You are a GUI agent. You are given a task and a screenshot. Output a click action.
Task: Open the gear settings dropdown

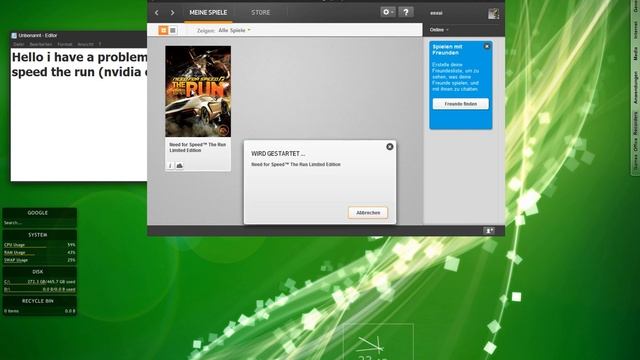387,12
